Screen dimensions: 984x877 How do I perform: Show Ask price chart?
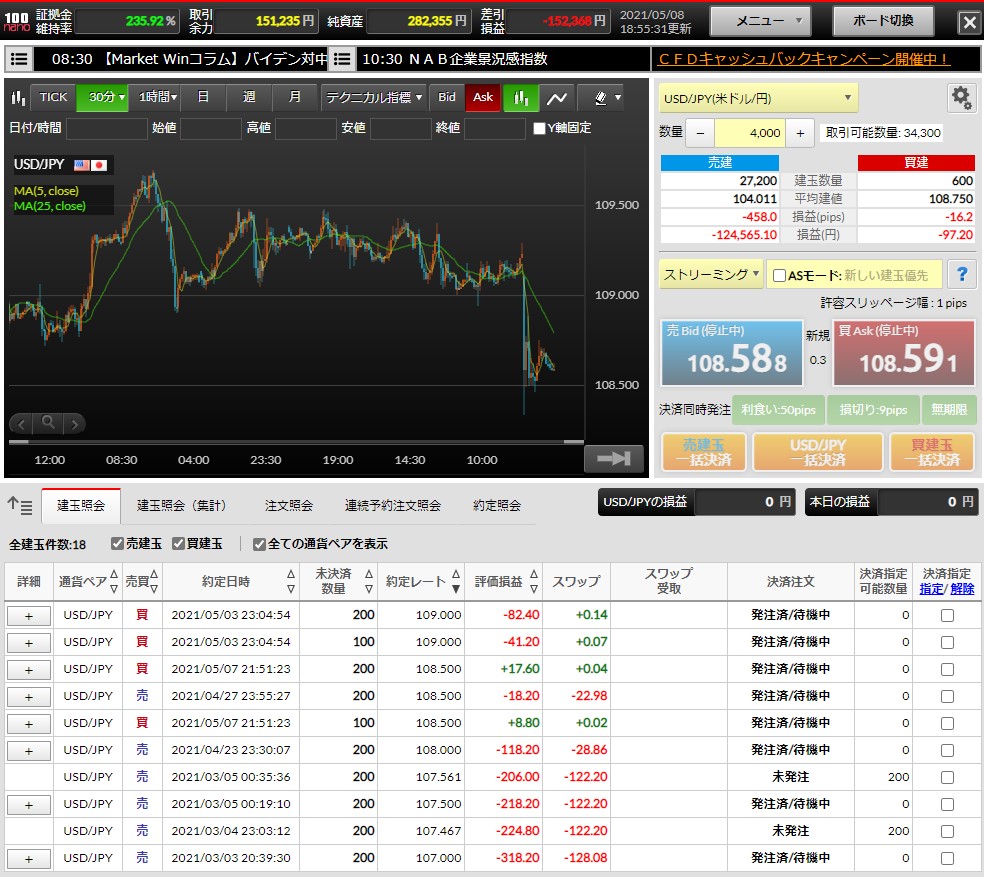(483, 97)
